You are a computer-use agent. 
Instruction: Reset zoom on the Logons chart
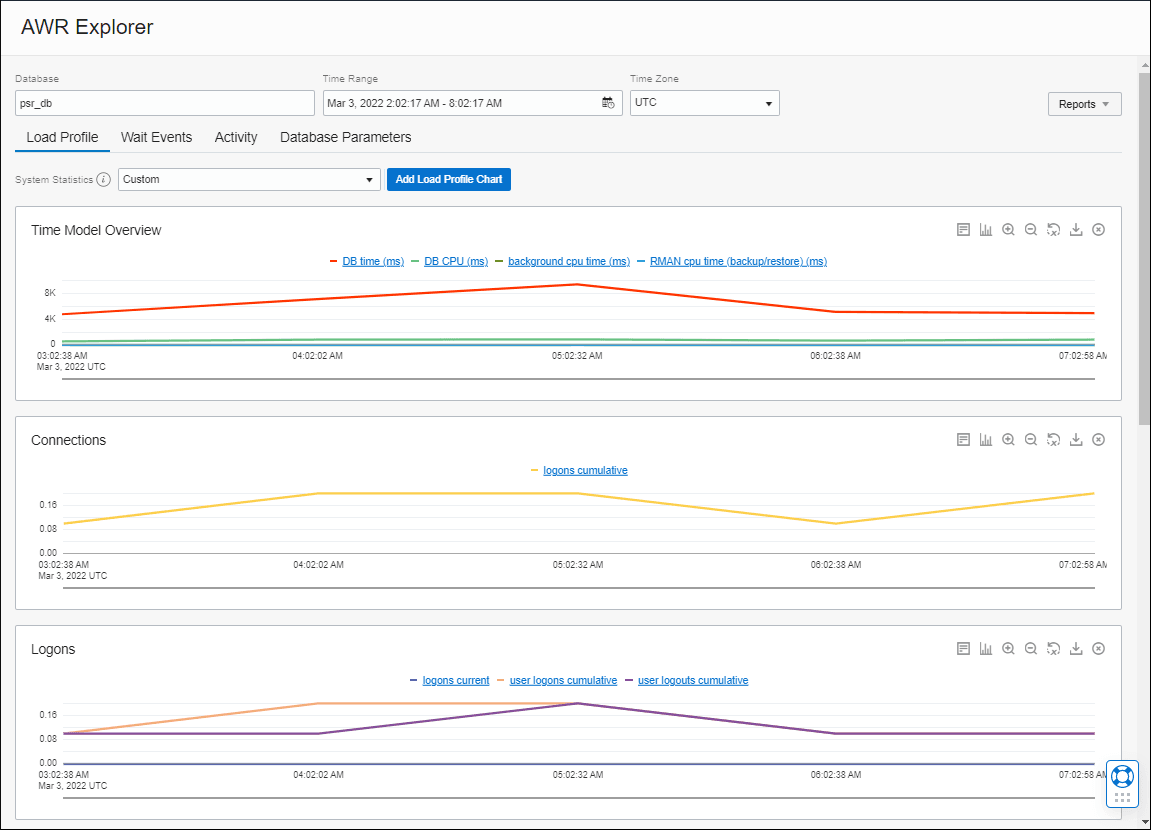pyautogui.click(x=1053, y=648)
